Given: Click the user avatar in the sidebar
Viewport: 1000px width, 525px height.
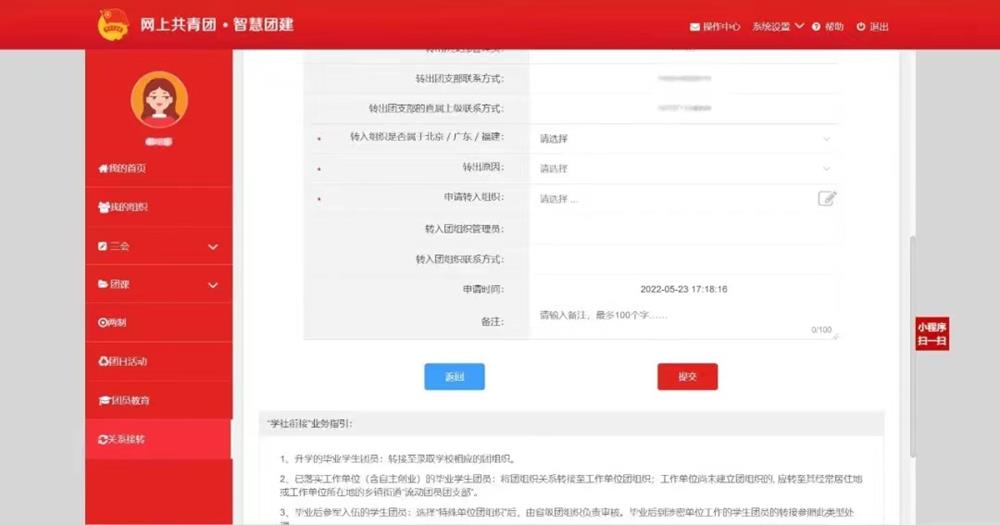Looking at the screenshot, I should pos(159,99).
